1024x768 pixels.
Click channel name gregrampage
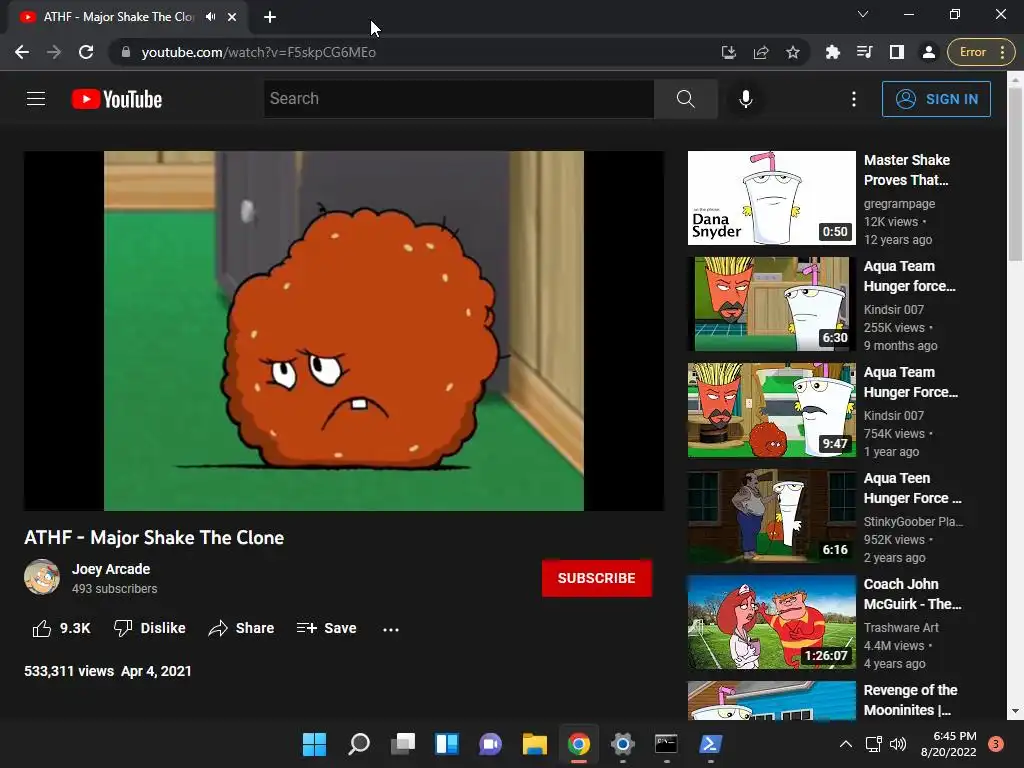899,204
